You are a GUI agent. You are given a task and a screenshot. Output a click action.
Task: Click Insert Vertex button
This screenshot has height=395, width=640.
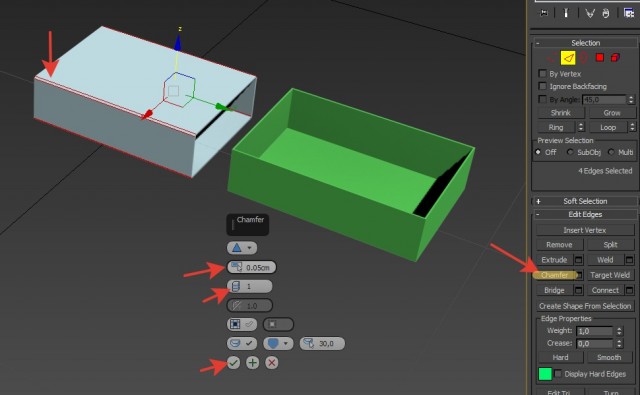click(x=585, y=230)
